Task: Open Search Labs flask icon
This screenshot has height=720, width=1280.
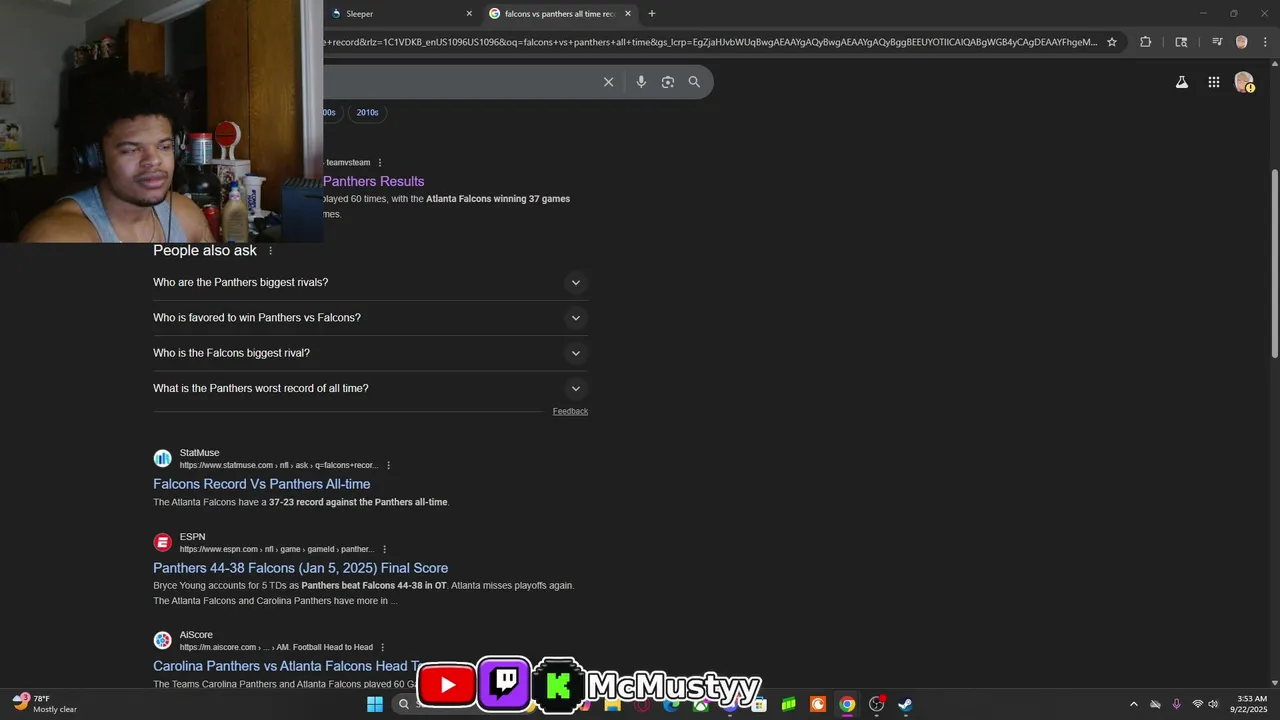Action: pyautogui.click(x=1182, y=82)
